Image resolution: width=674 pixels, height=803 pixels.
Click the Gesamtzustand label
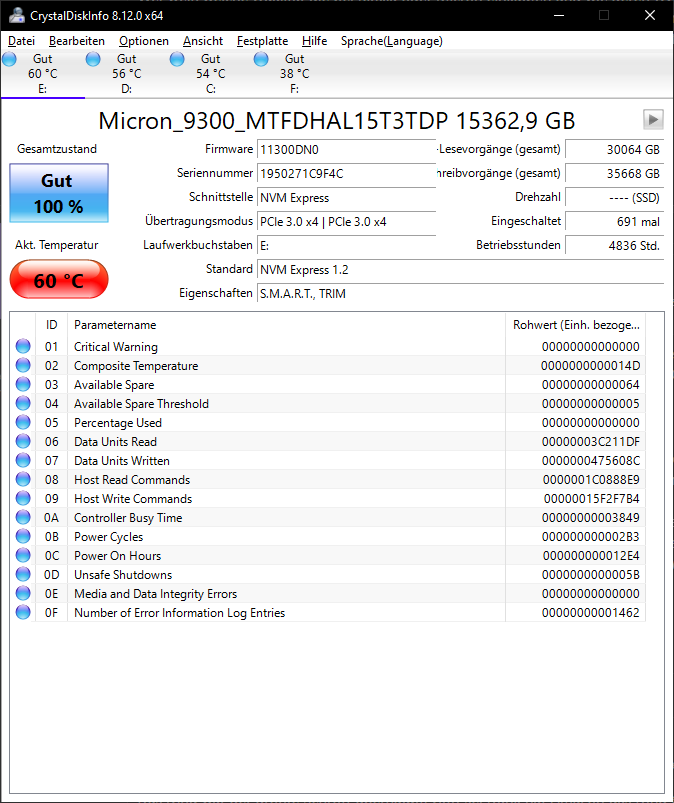pos(57,149)
